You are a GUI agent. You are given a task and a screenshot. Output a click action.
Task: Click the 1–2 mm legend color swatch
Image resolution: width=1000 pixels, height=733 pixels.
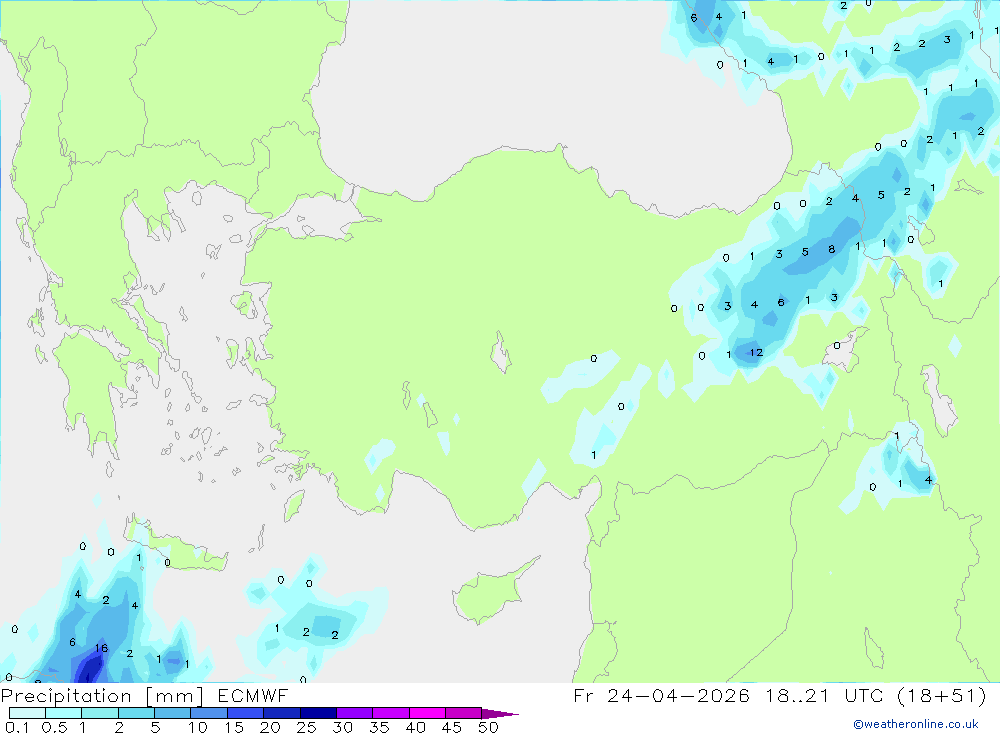(100, 713)
